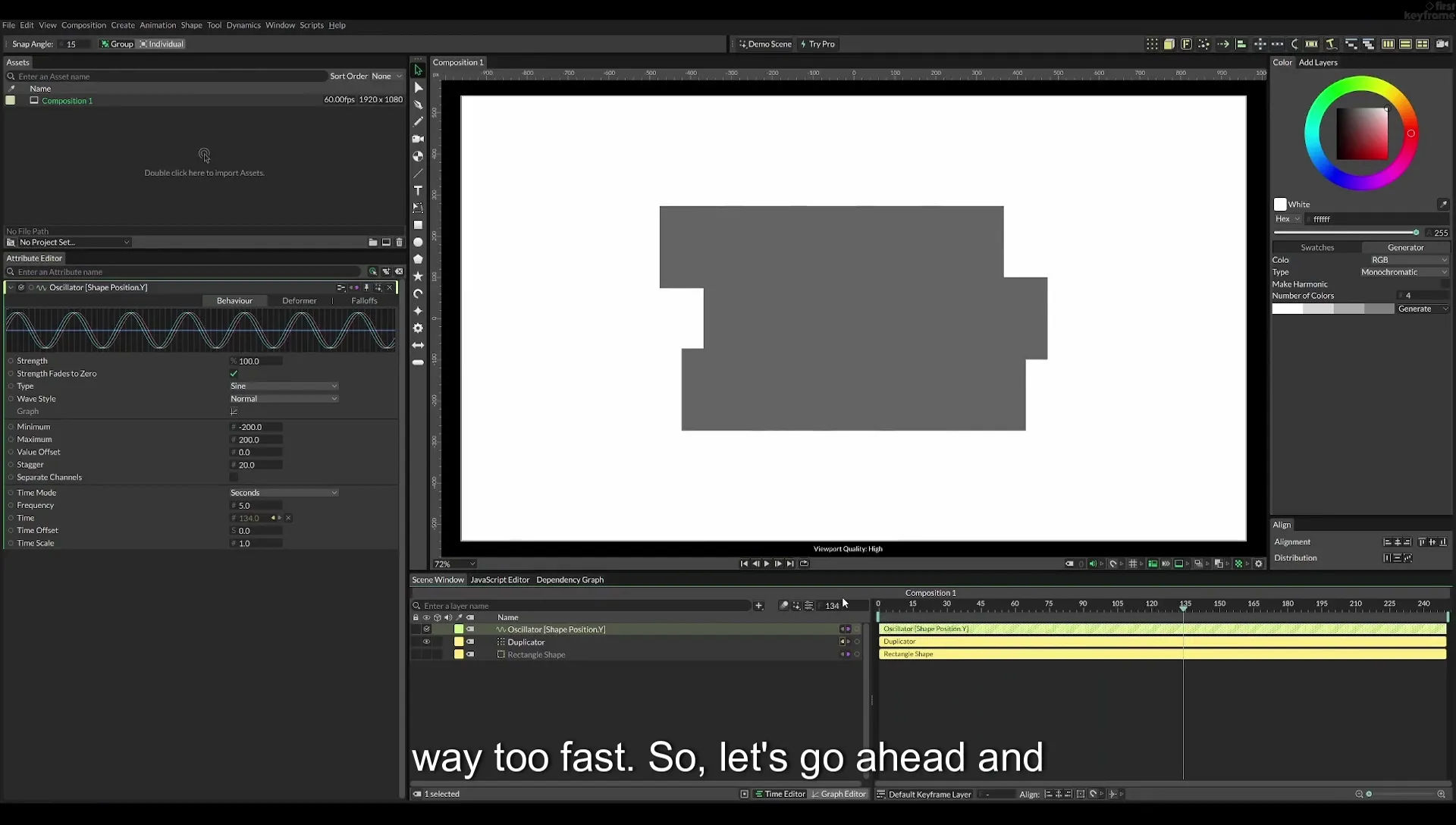Select the Cog shape tool
The height and width of the screenshot is (825, 1456).
(x=418, y=328)
